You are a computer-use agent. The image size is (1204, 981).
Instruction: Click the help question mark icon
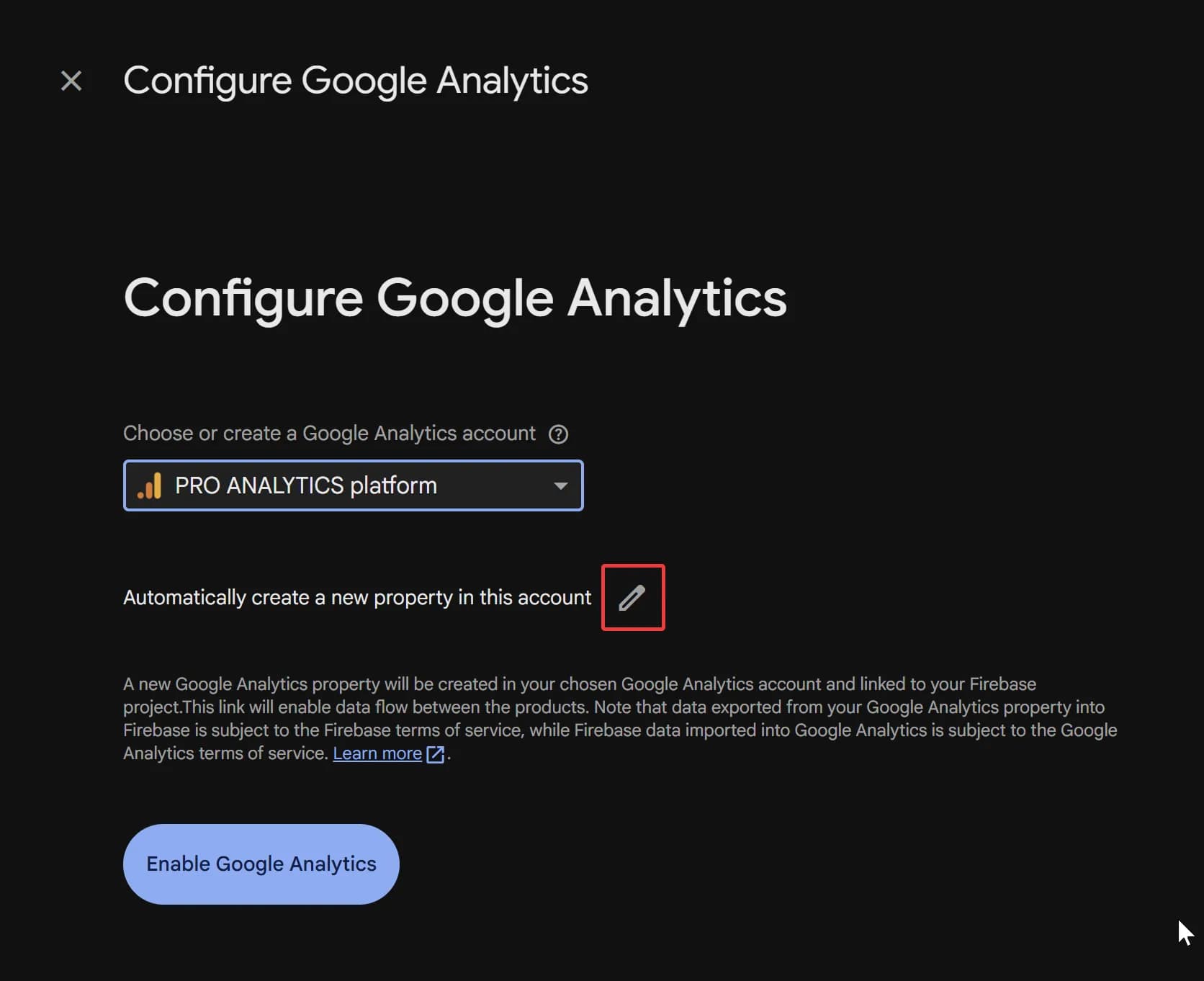[558, 434]
